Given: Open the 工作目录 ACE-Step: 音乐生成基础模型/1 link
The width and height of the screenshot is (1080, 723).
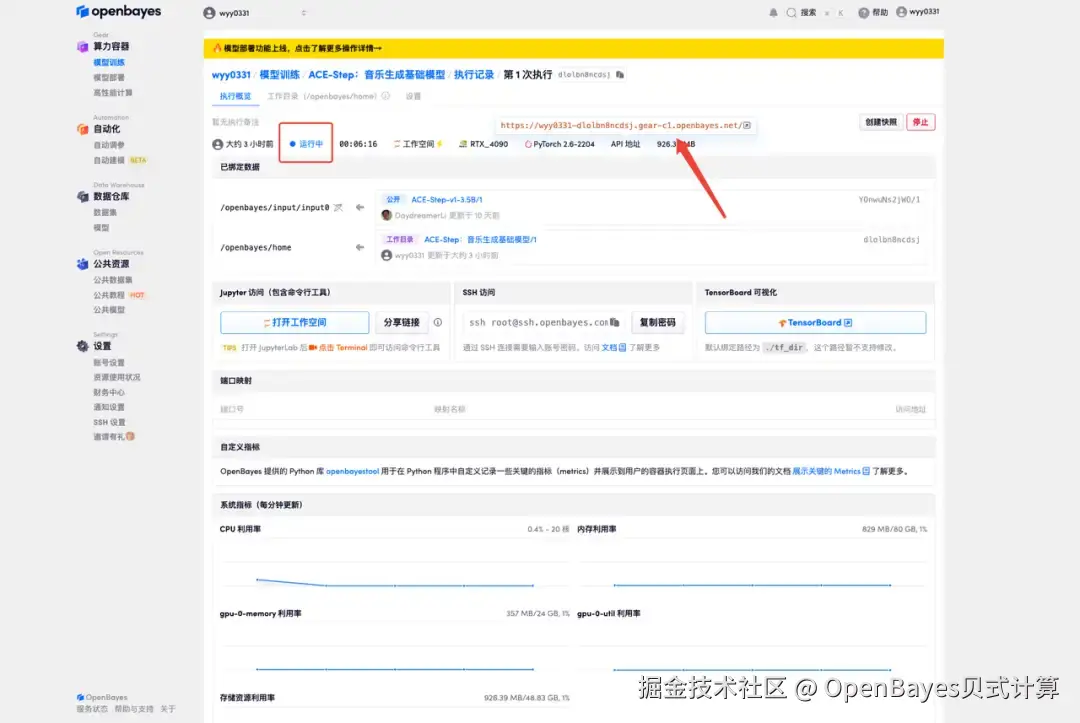Looking at the screenshot, I should tap(480, 239).
